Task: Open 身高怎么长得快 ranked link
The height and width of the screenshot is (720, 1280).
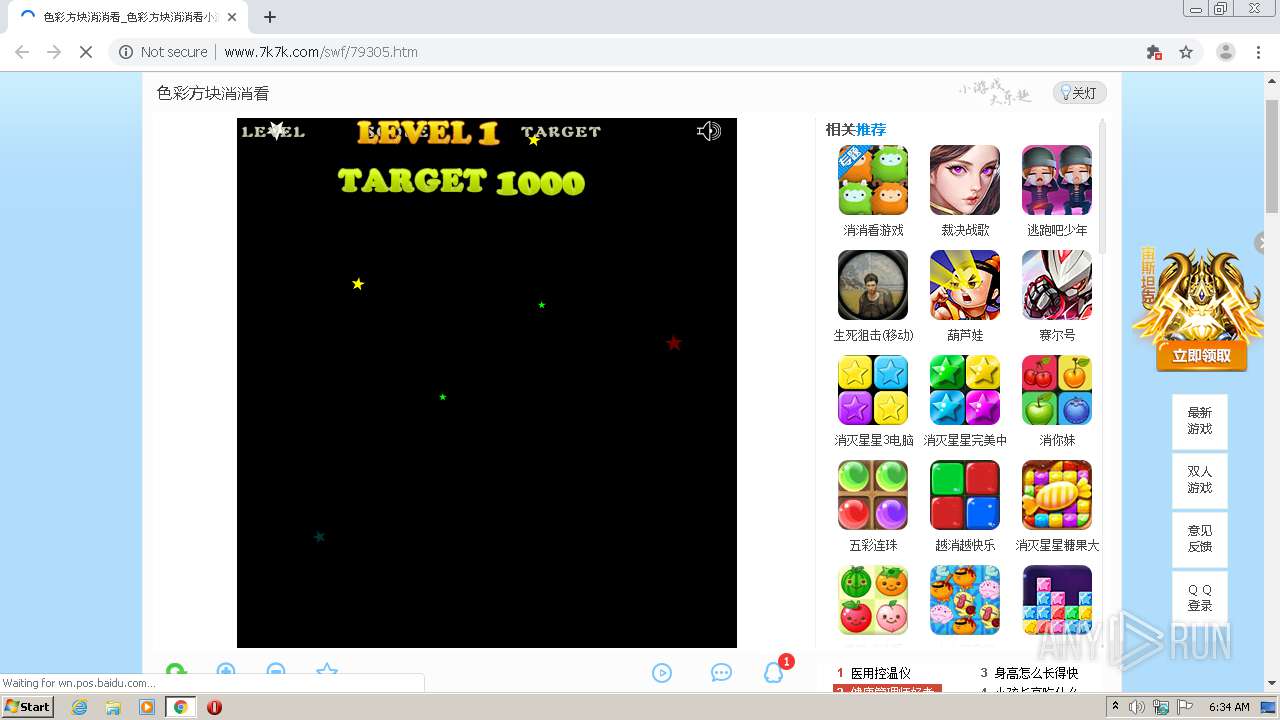Action: (1036, 673)
